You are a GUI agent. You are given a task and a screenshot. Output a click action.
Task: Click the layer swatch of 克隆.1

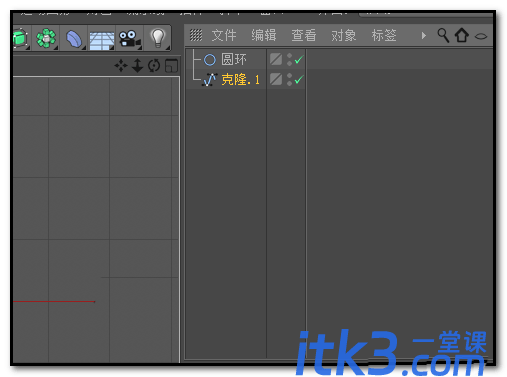[276, 79]
